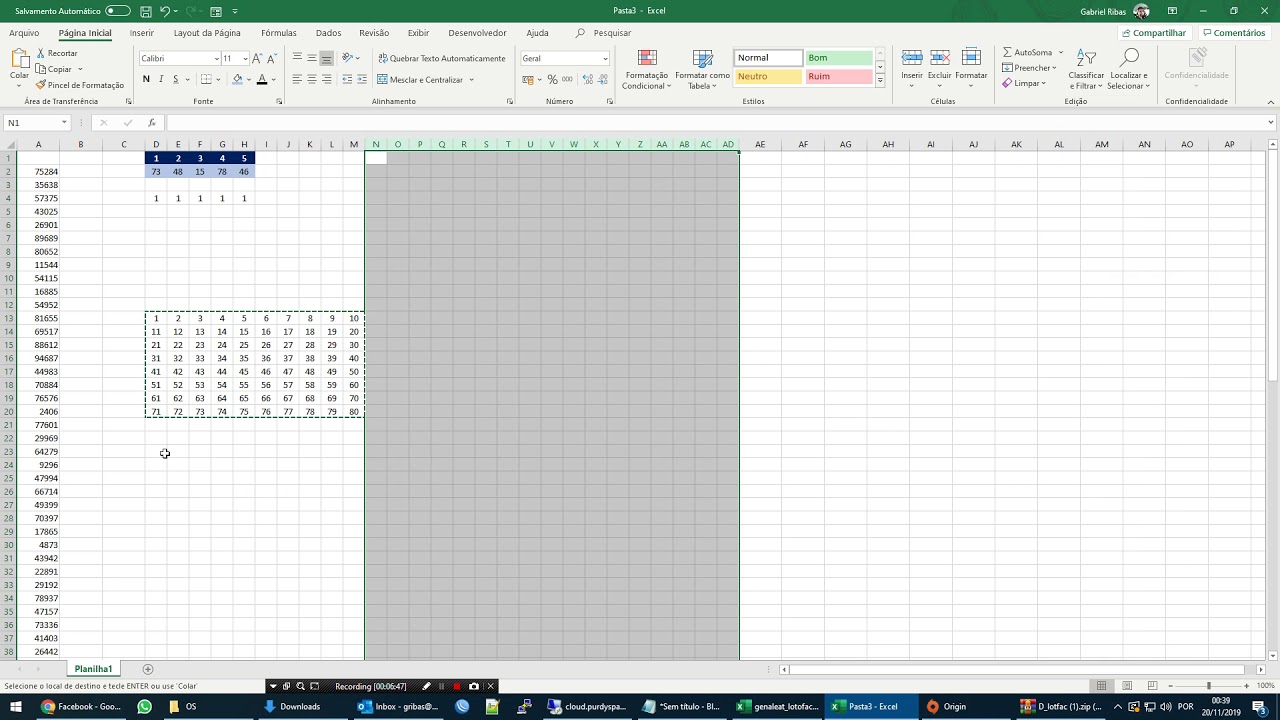
Task: Add a new sheet with plus icon
Action: click(148, 669)
